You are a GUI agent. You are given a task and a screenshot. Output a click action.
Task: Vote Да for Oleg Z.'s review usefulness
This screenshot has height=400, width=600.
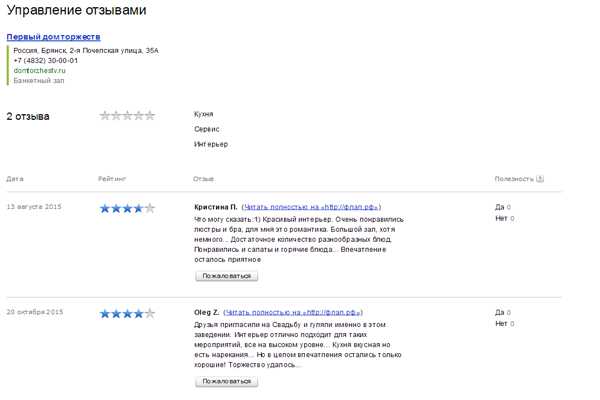click(x=500, y=312)
